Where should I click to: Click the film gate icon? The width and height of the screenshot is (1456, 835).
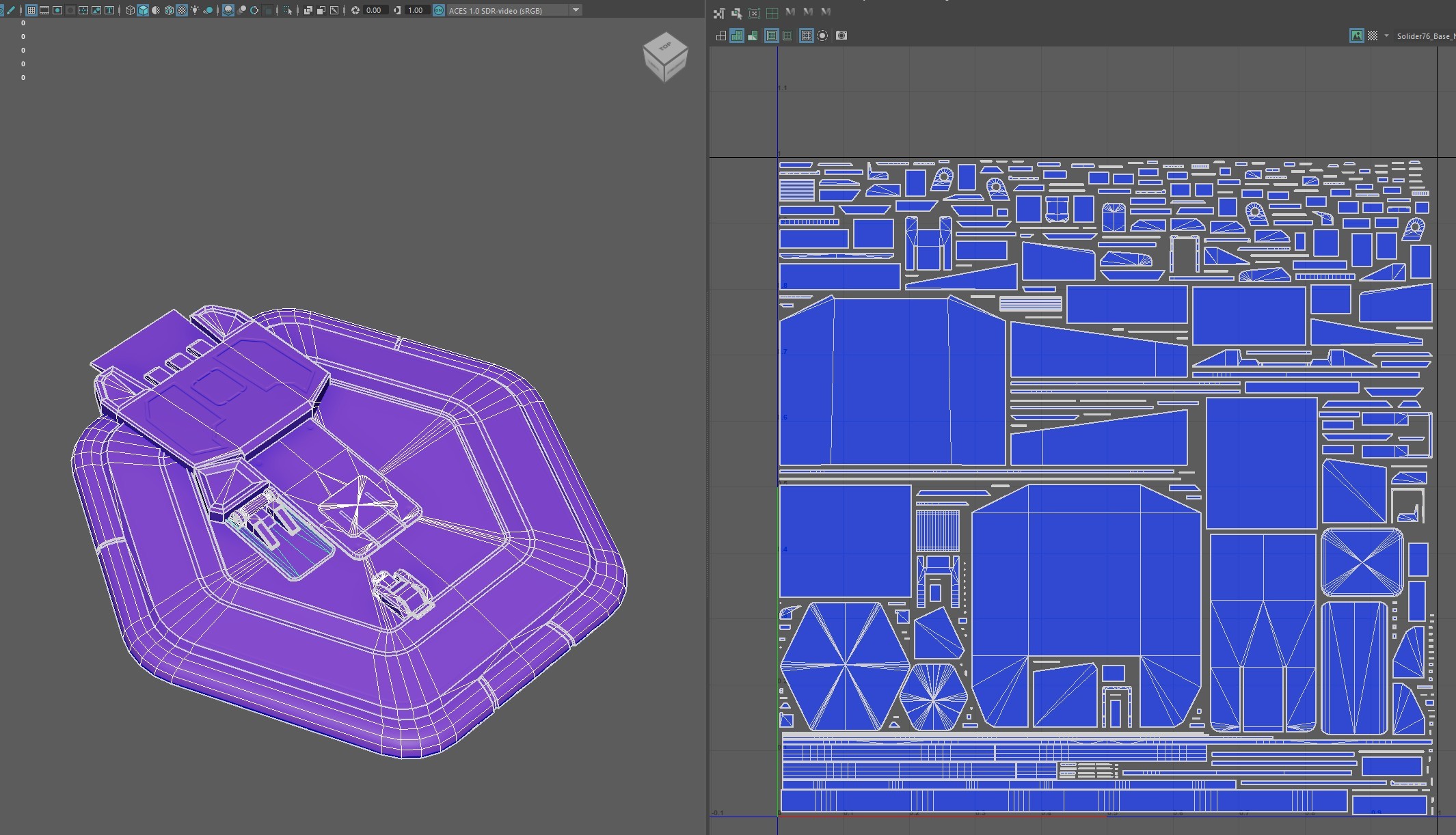(x=44, y=10)
